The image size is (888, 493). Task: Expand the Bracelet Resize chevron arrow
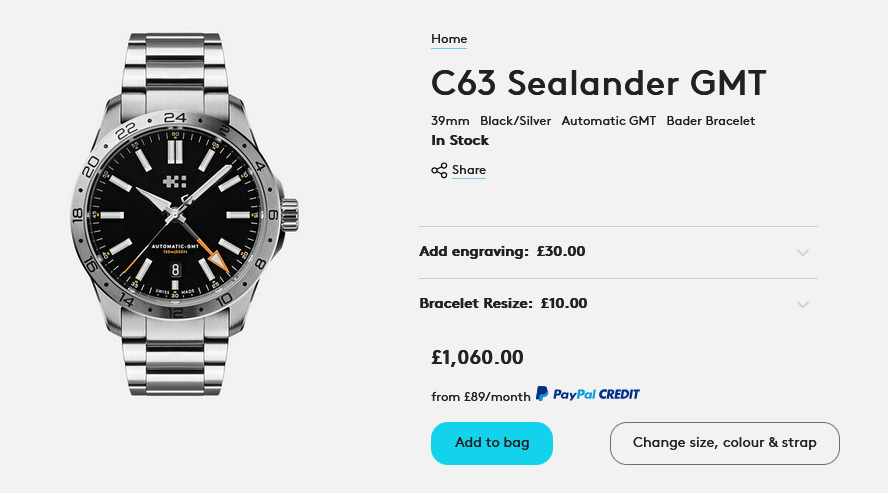[802, 305]
